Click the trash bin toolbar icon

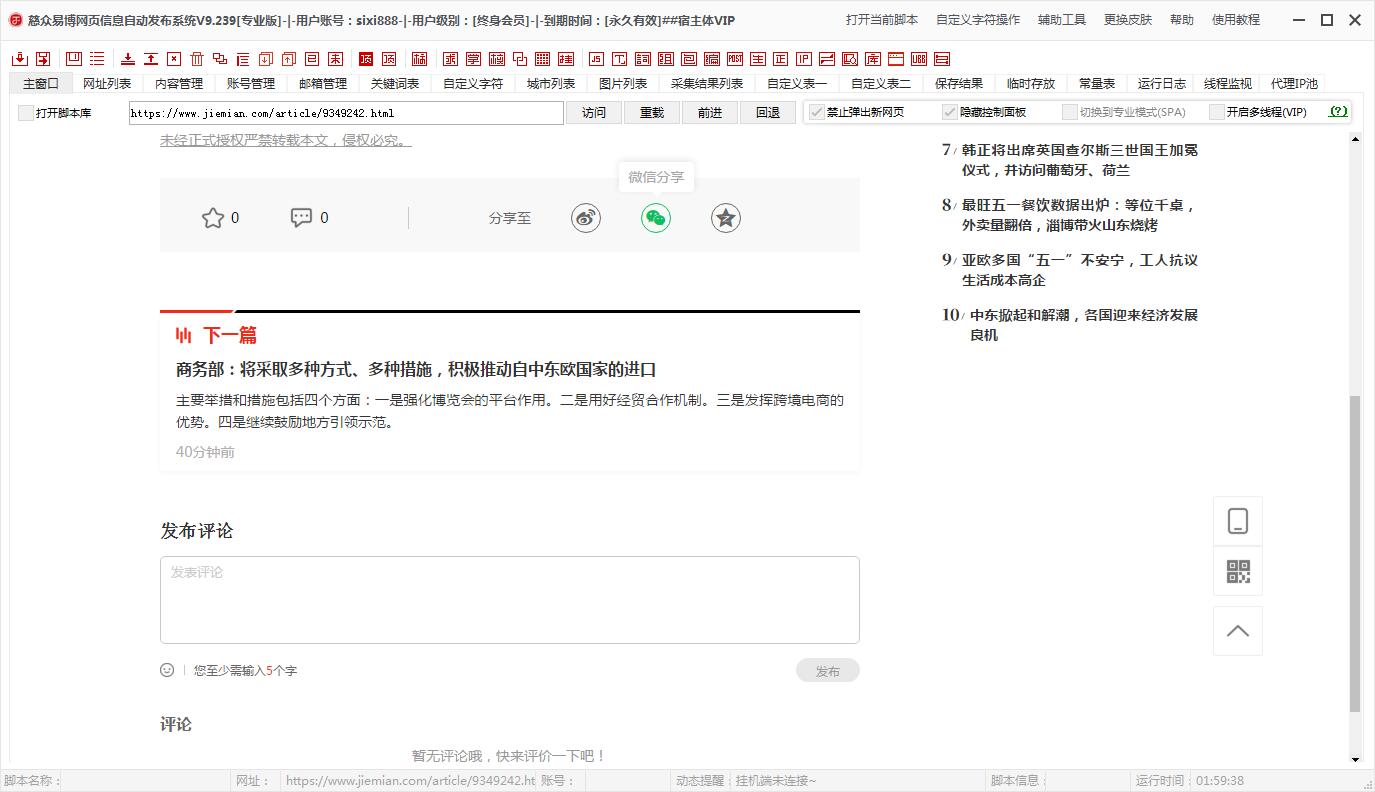(x=197, y=59)
